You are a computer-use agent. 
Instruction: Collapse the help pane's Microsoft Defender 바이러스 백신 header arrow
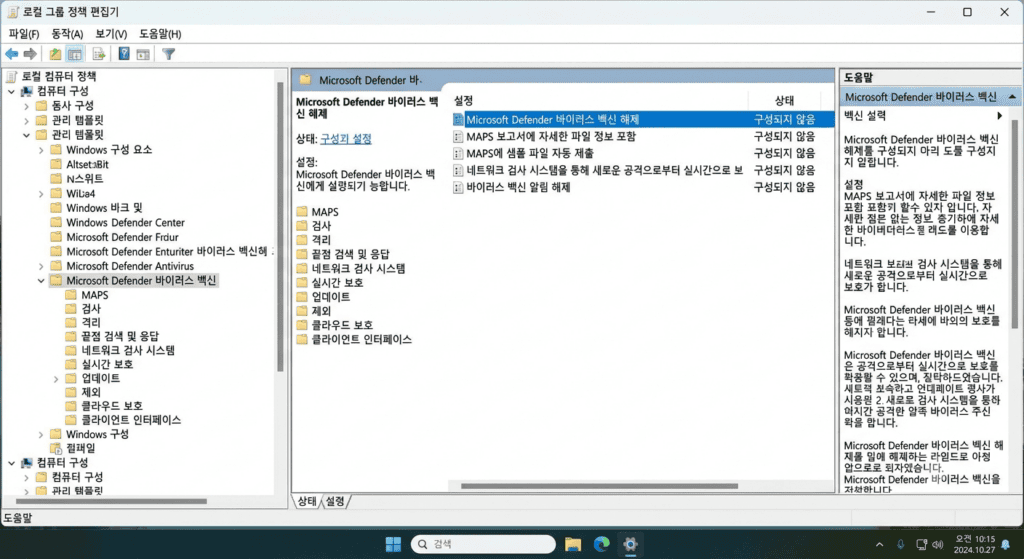click(x=1012, y=97)
